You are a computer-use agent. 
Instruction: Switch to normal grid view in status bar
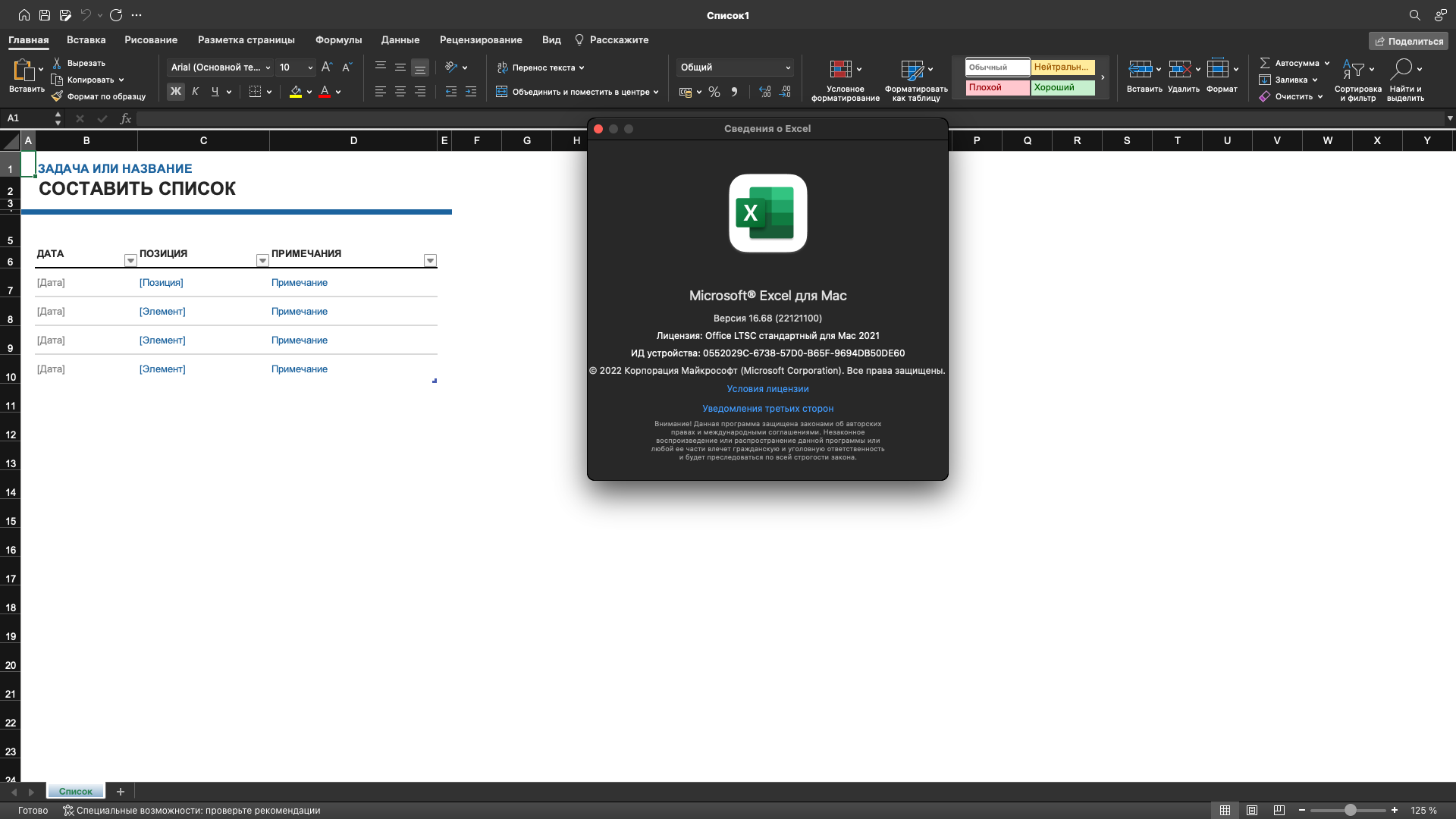[x=1225, y=811]
